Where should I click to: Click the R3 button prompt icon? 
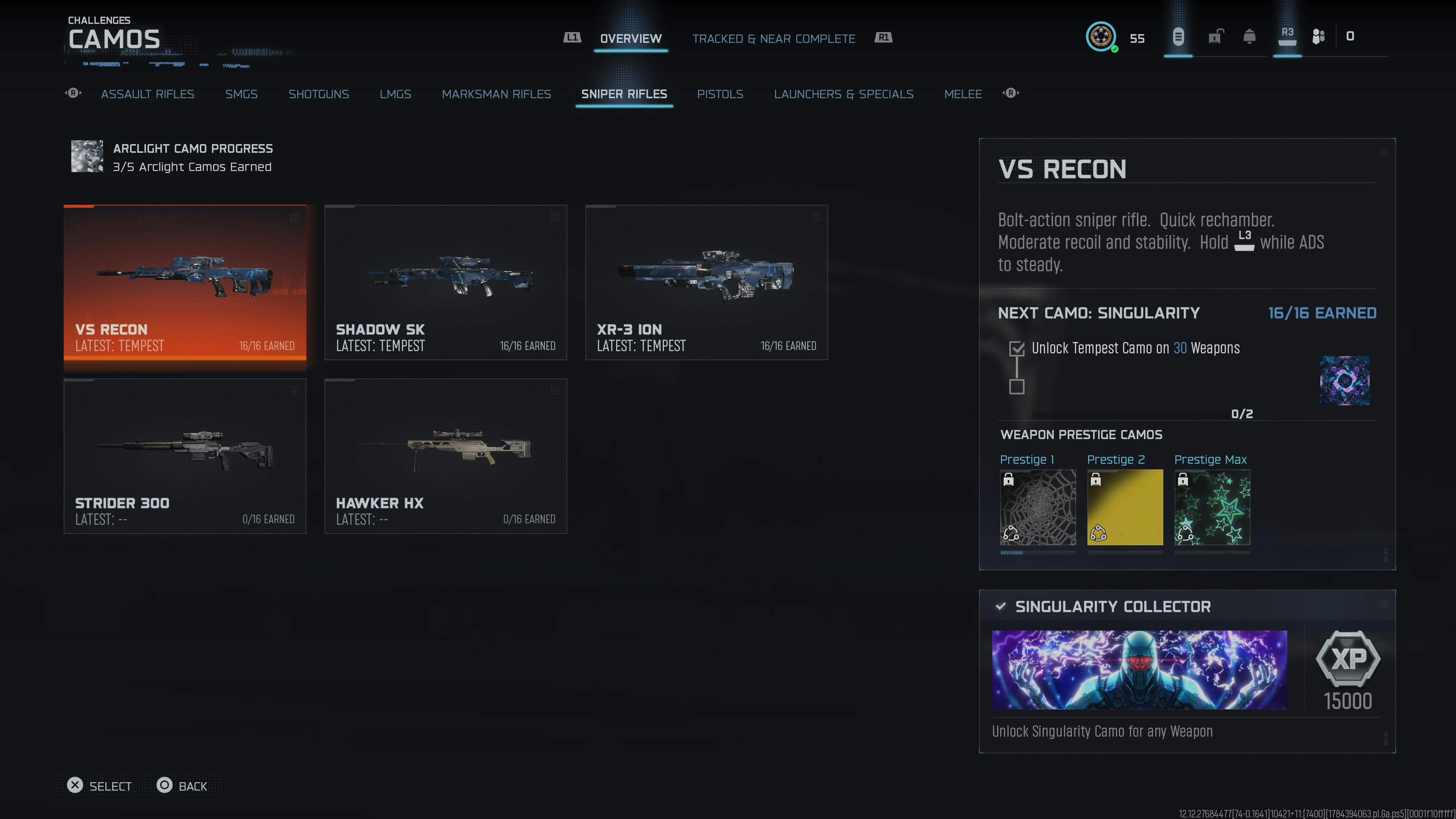(x=1287, y=37)
